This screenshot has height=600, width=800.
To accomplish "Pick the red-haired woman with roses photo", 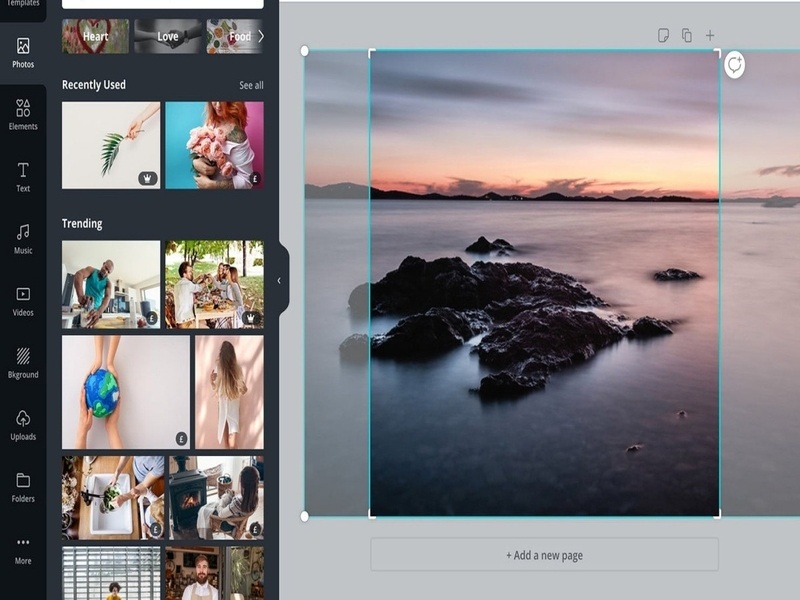I will pyautogui.click(x=214, y=145).
